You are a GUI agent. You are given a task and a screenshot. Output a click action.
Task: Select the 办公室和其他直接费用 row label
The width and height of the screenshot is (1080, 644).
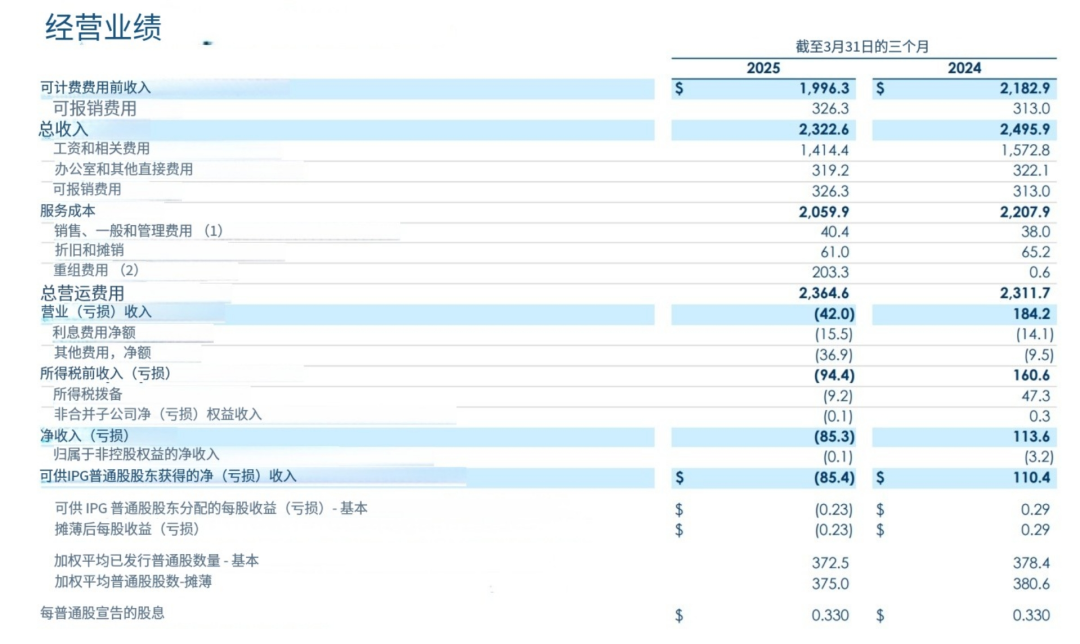coord(123,169)
